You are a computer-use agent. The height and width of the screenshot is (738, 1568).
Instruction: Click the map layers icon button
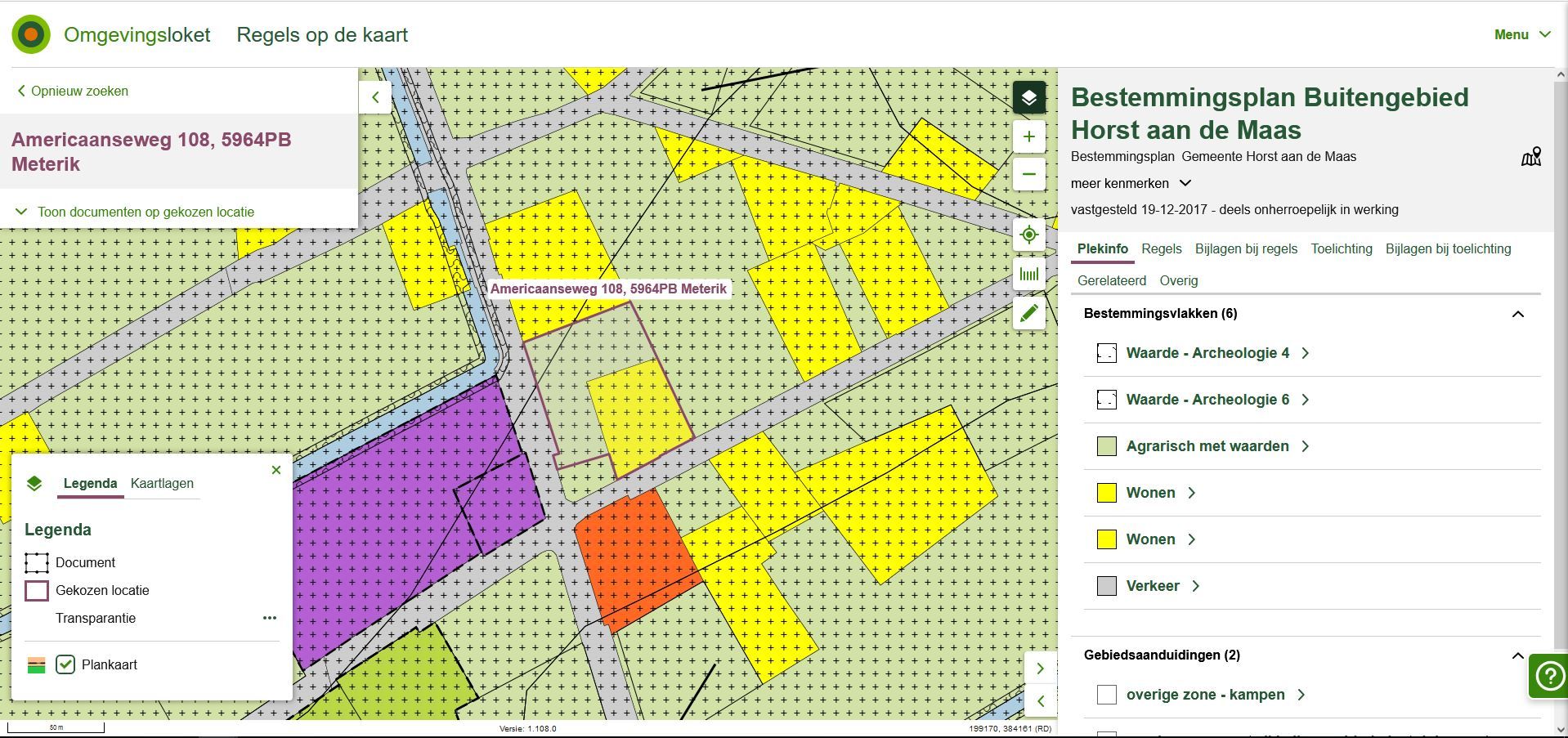1028,98
